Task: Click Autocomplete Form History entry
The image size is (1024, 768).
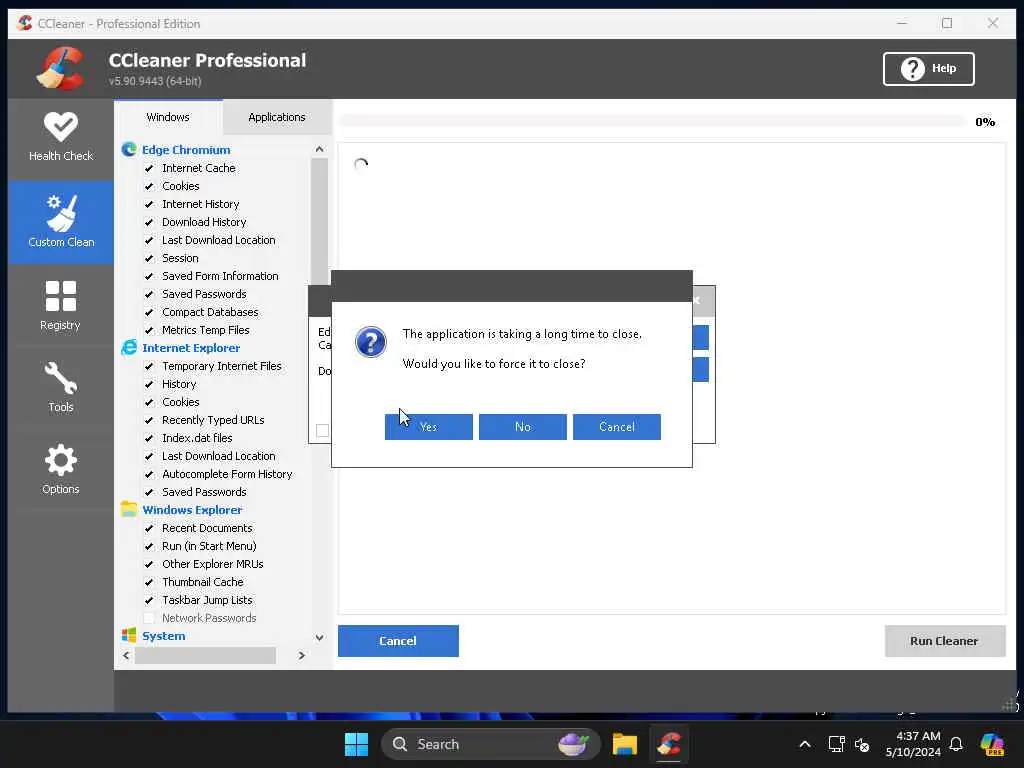Action: click(x=227, y=474)
